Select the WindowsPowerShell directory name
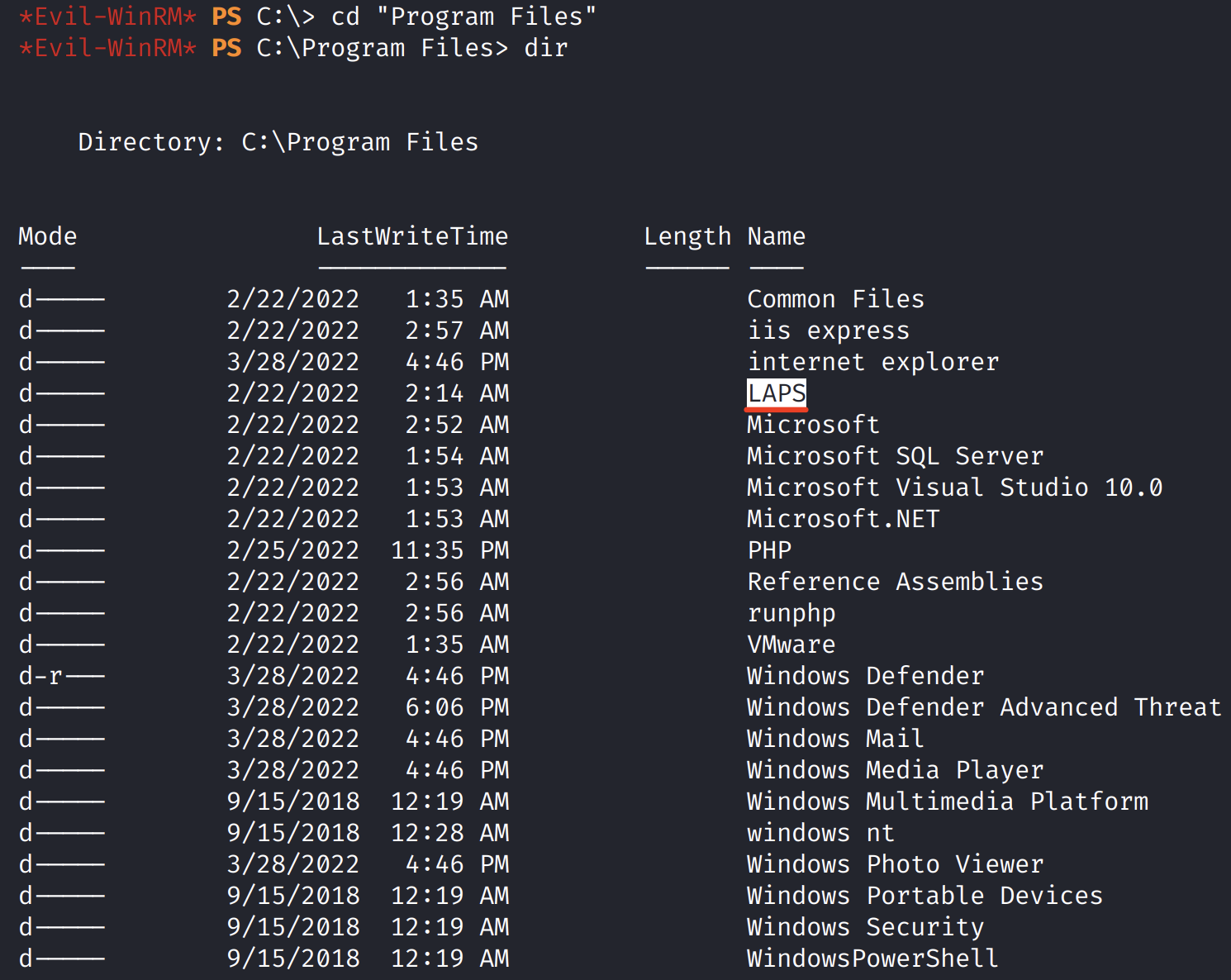 coord(872,959)
